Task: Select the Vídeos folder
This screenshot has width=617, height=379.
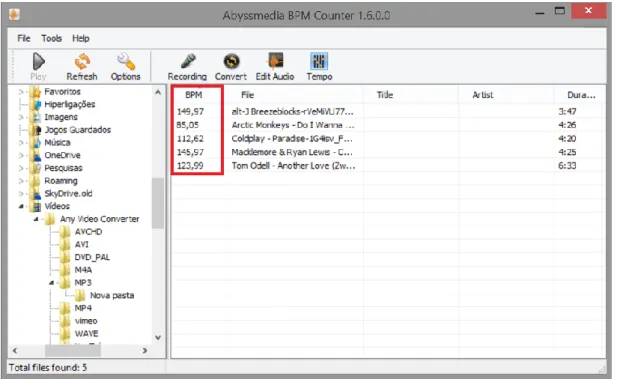Action: (x=57, y=206)
